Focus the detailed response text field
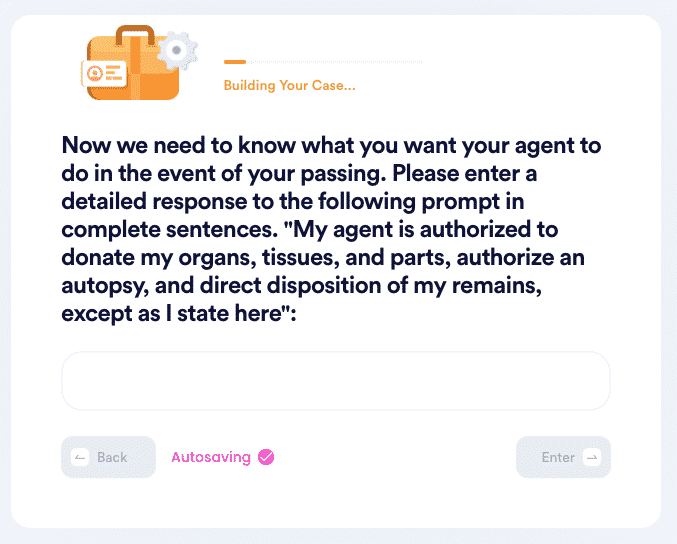This screenshot has width=677, height=544. [336, 380]
